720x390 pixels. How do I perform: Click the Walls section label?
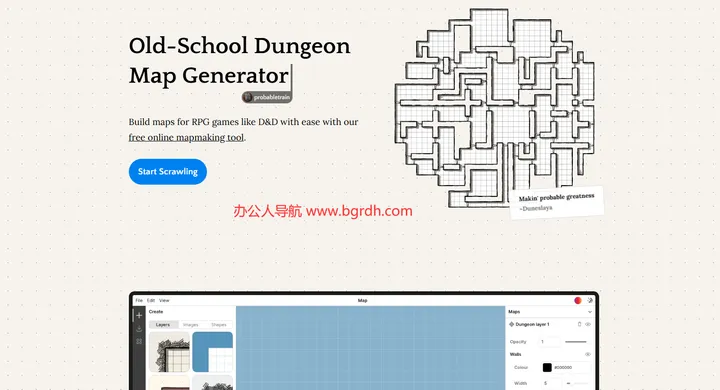515,355
